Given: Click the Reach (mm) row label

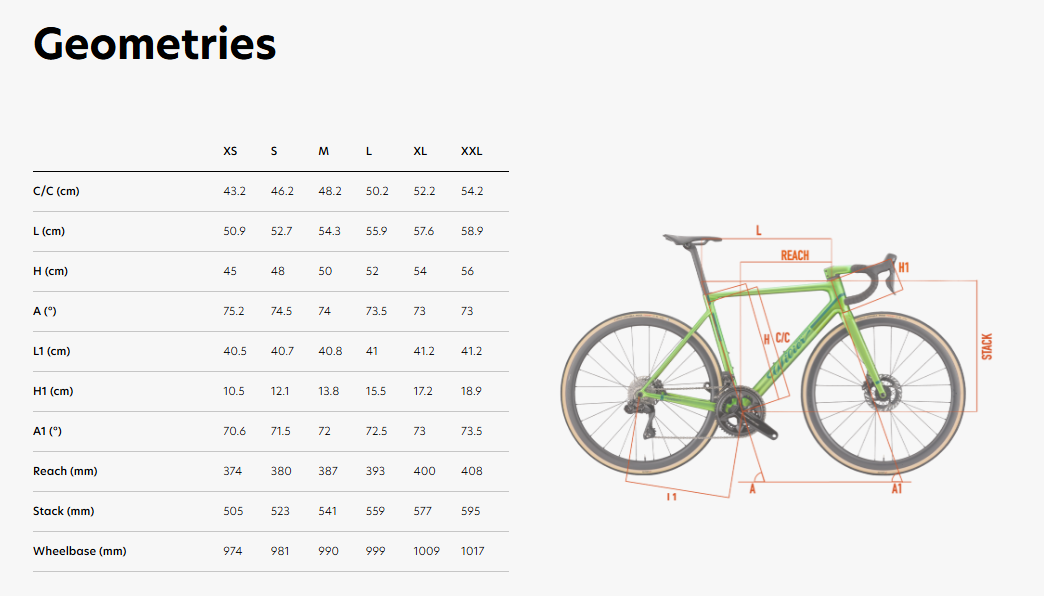Looking at the screenshot, I should click(65, 471).
